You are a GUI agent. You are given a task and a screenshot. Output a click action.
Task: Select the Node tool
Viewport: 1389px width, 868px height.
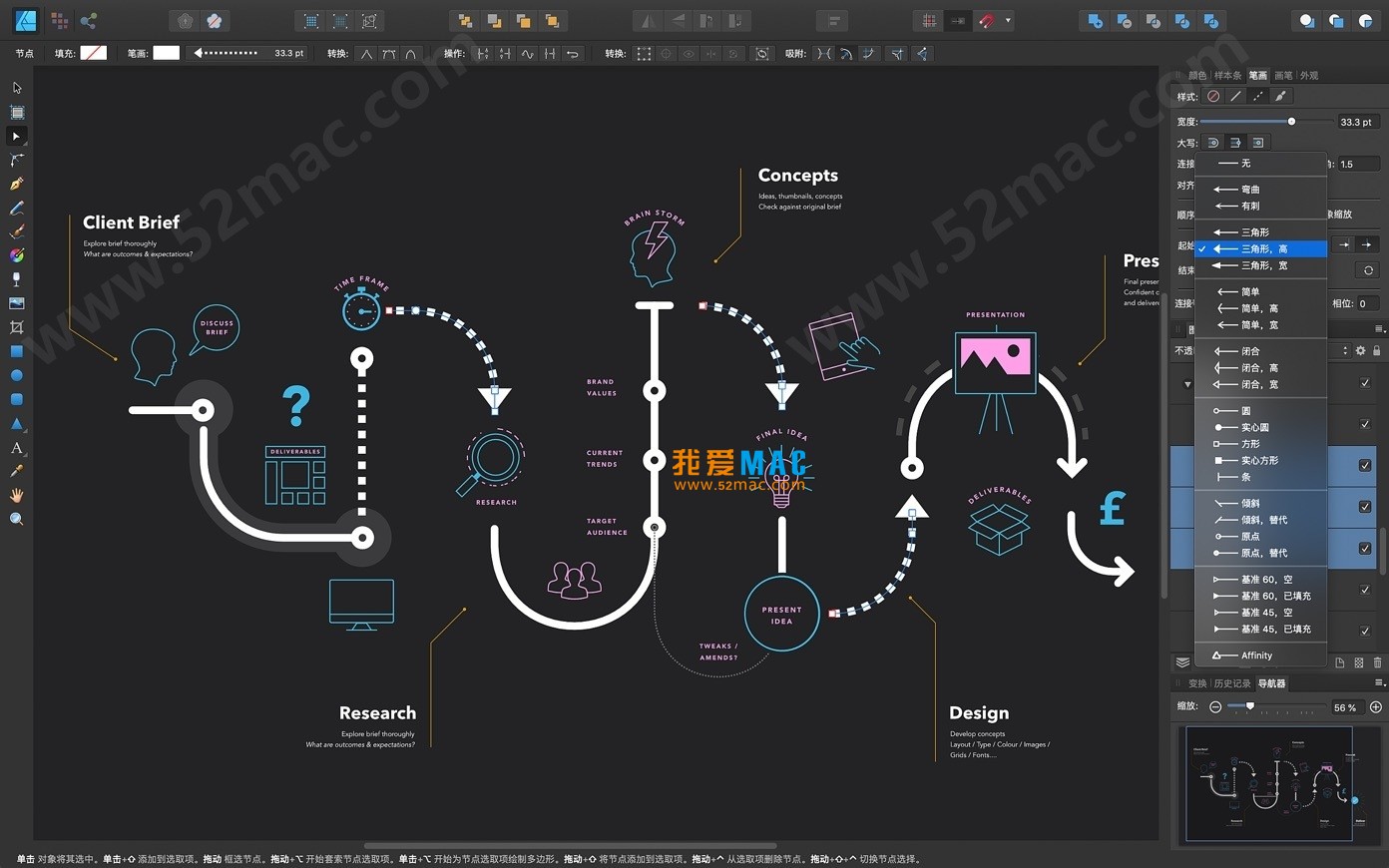(17, 136)
